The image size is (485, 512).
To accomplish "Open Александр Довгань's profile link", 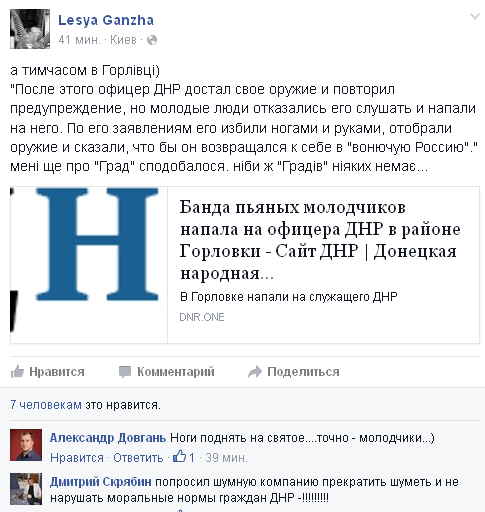I will coord(108,438).
